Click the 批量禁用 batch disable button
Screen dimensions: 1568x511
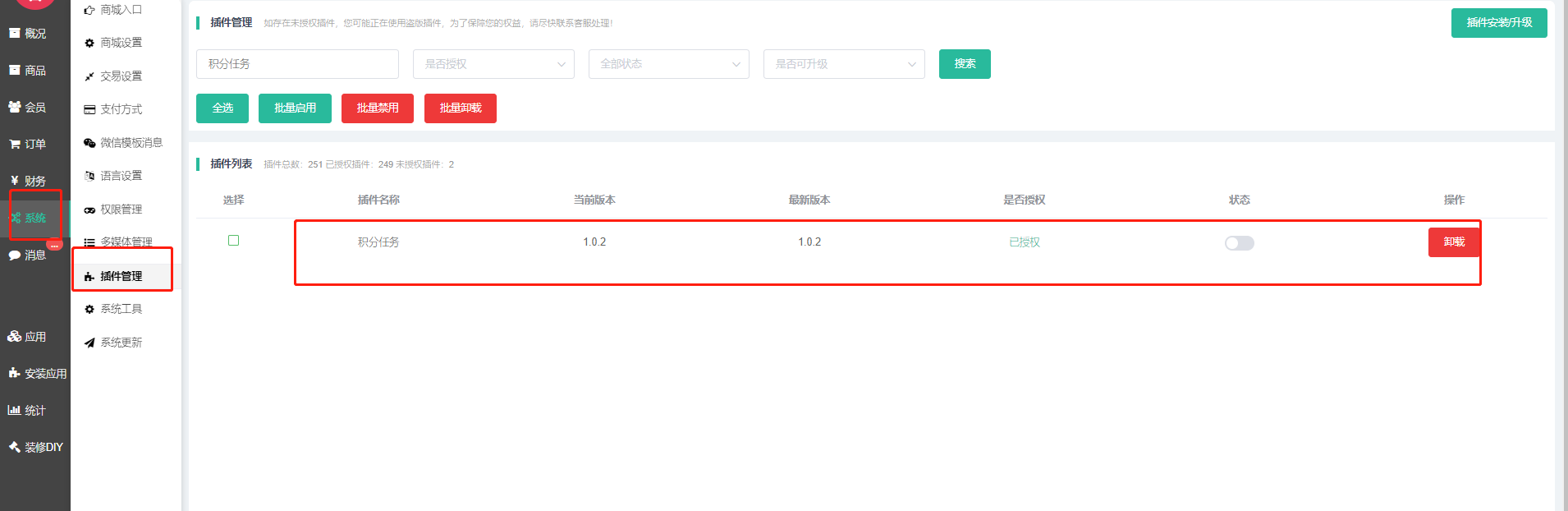pos(378,108)
